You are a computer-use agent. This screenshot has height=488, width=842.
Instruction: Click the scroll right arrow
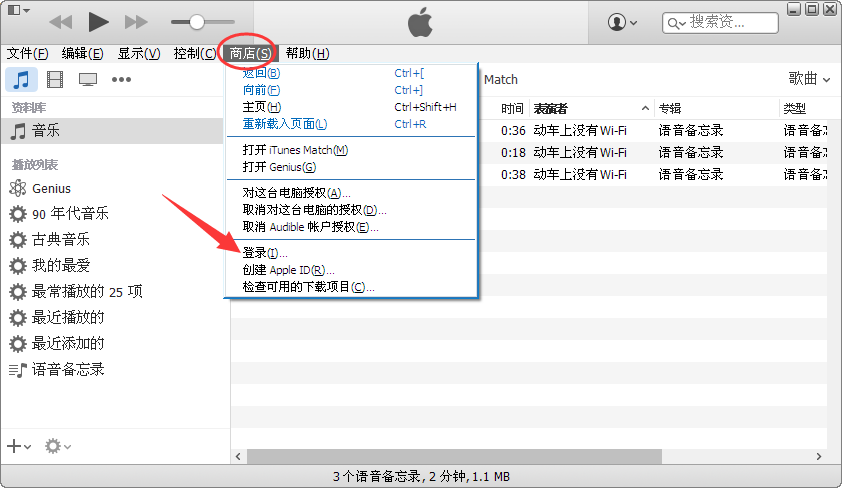(819, 456)
